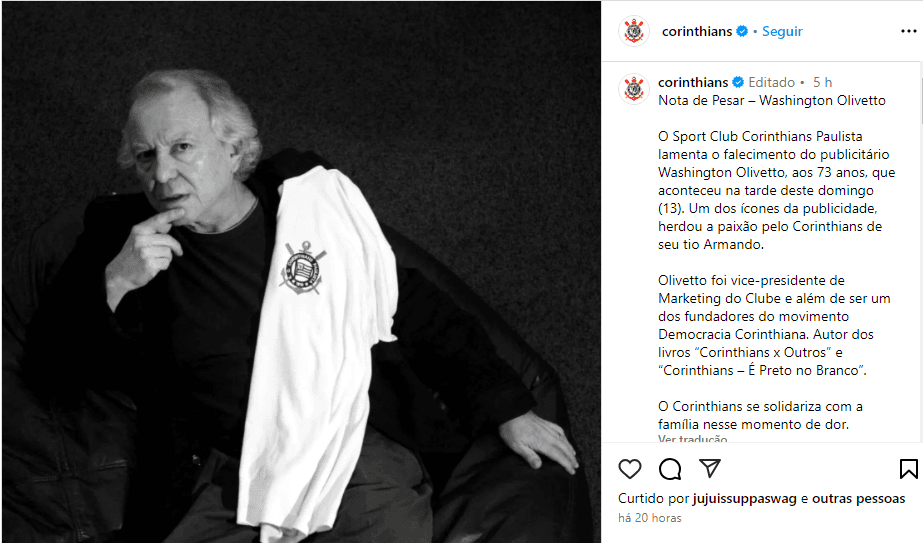923x543 pixels.
Task: Share the post with the paper plane icon
Action: [x=710, y=469]
